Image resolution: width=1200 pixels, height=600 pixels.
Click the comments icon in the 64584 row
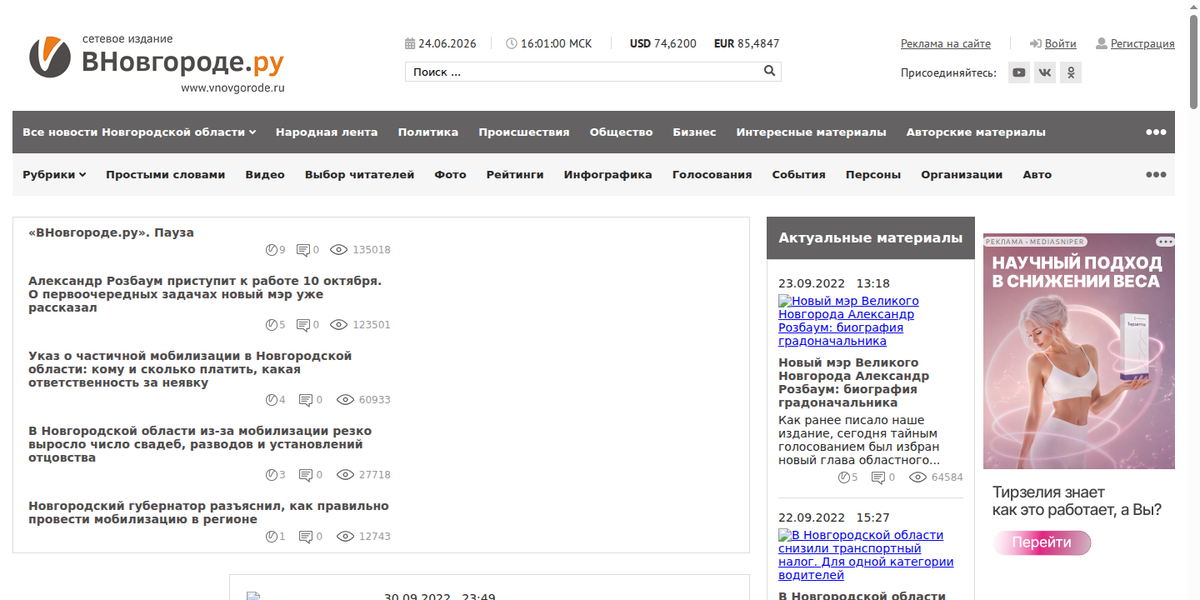click(x=876, y=478)
